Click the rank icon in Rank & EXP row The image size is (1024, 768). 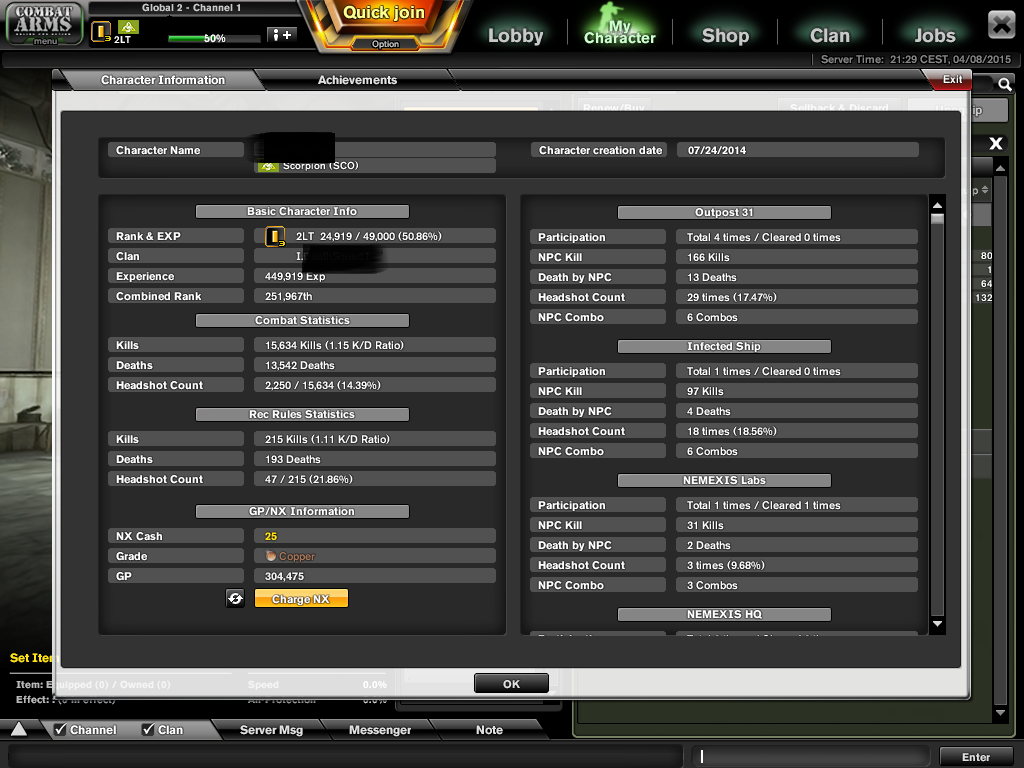tap(275, 236)
